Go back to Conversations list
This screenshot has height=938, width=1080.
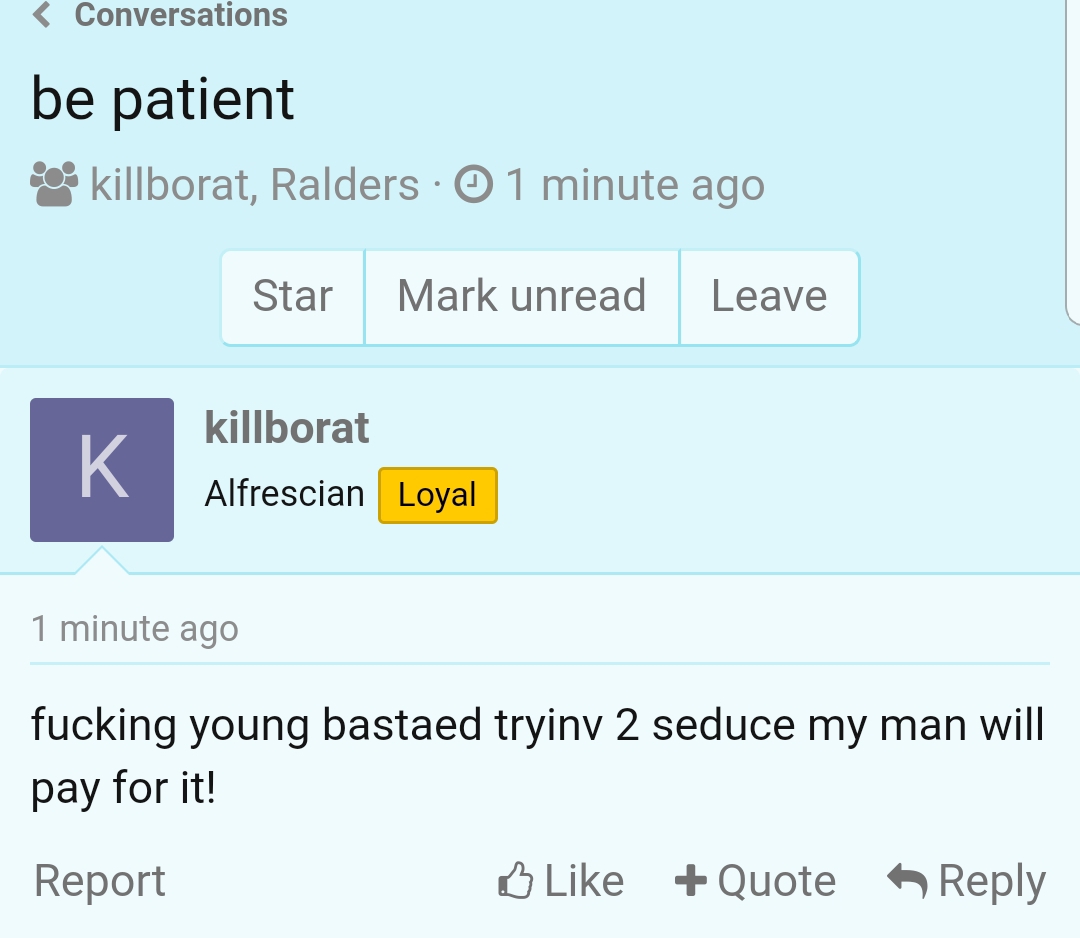pos(180,15)
